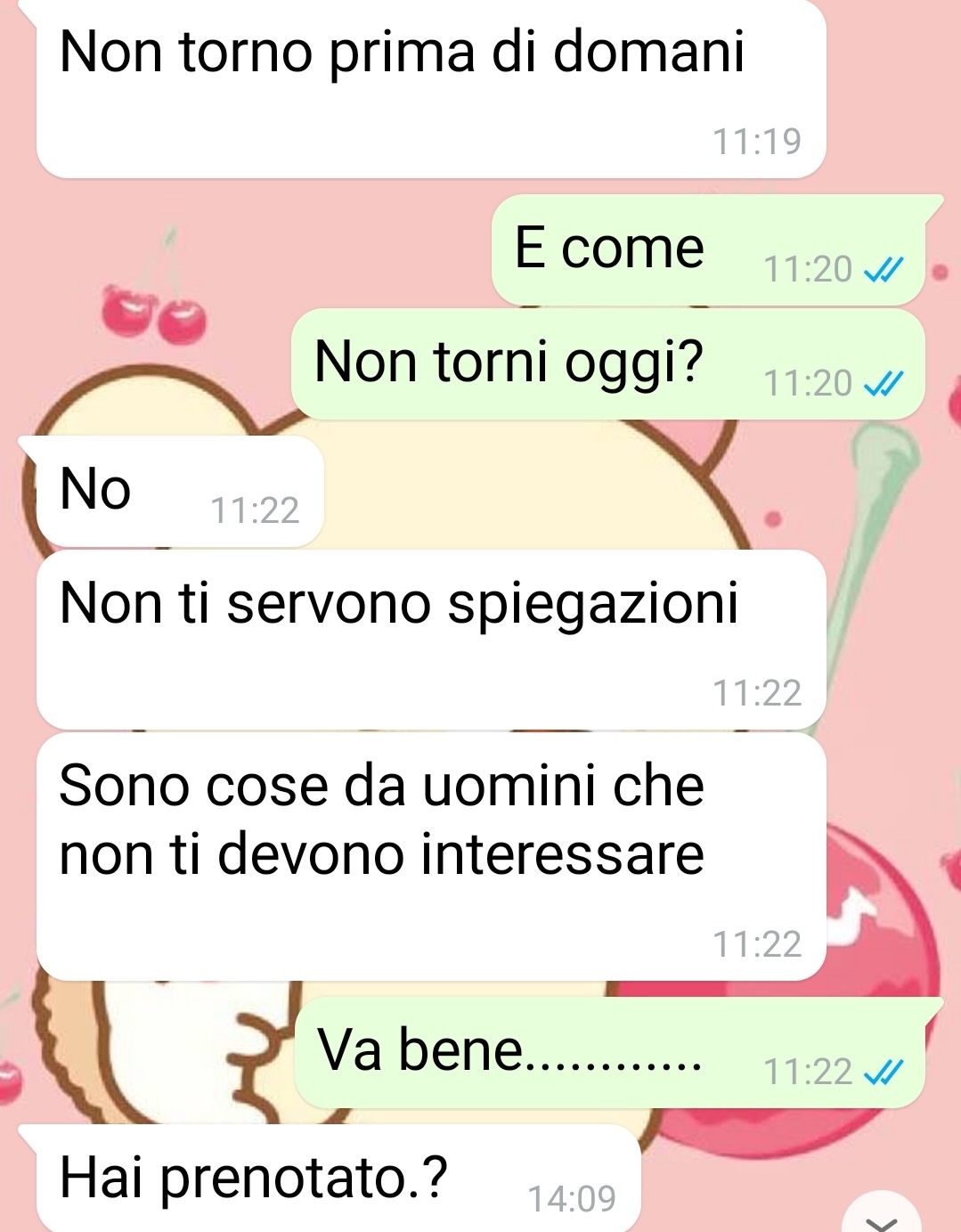Tap read-receipt checkmarks on 'E come'

884,269
